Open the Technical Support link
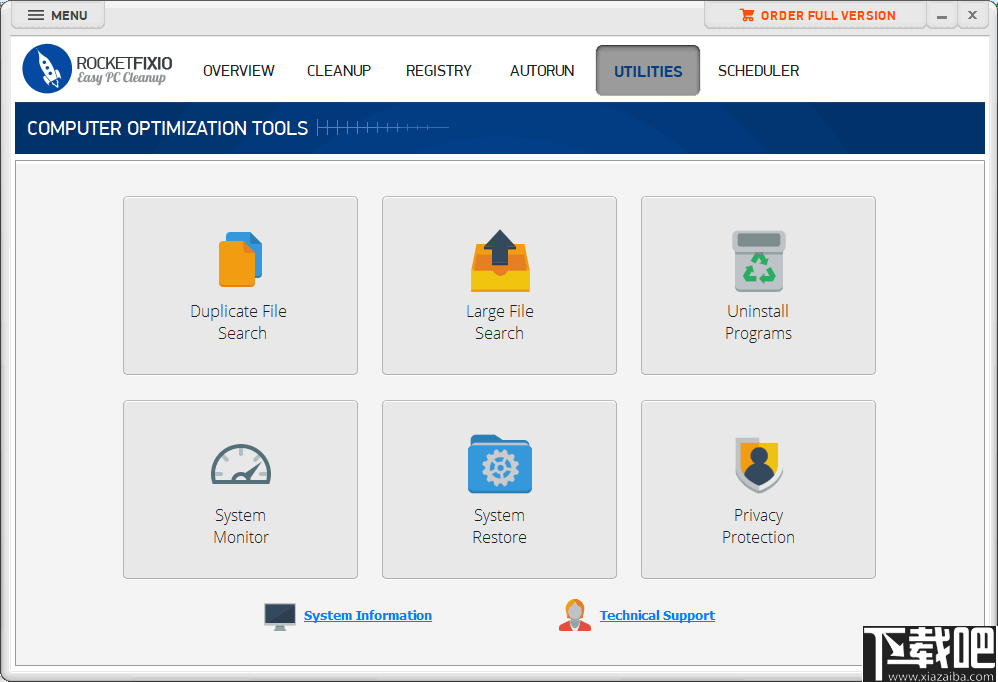The image size is (998, 682). tap(657, 615)
